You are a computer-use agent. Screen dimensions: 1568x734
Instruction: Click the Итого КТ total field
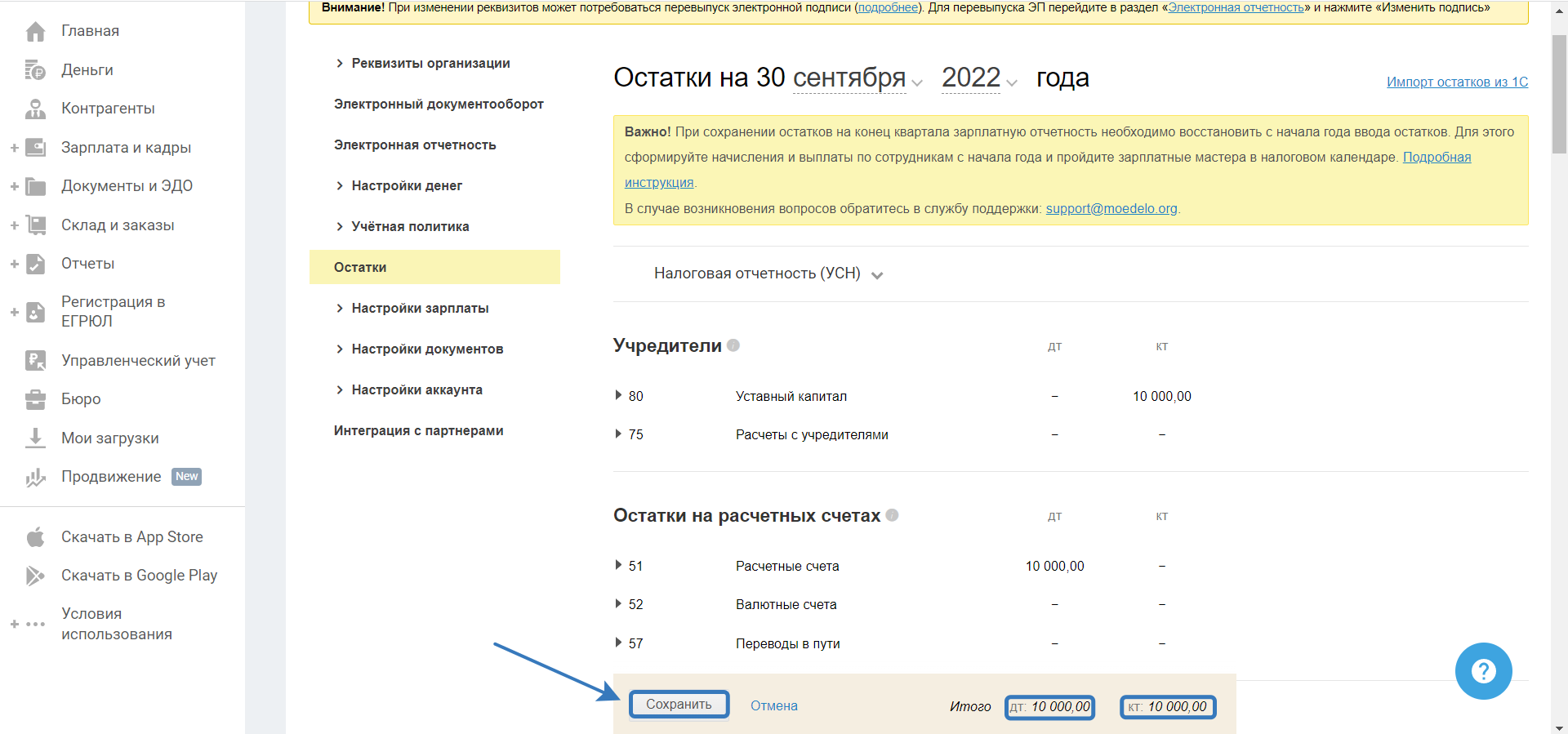(1168, 707)
